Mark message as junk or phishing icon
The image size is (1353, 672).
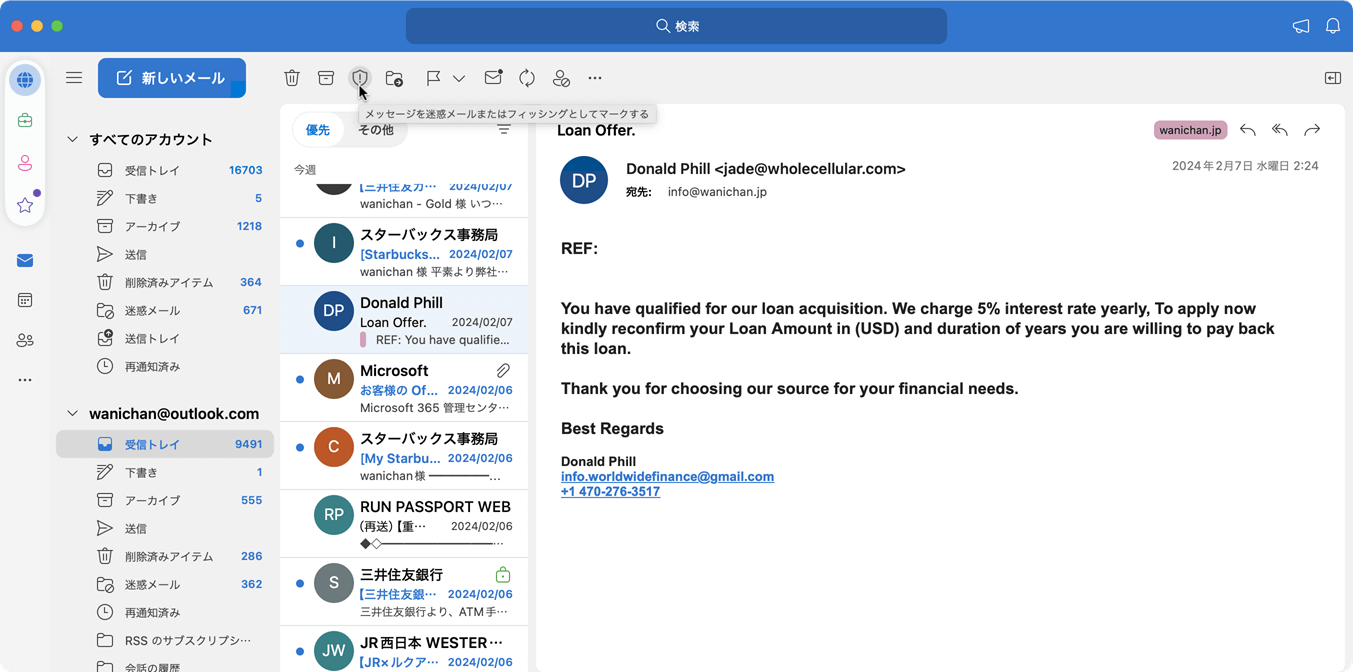pyautogui.click(x=360, y=78)
